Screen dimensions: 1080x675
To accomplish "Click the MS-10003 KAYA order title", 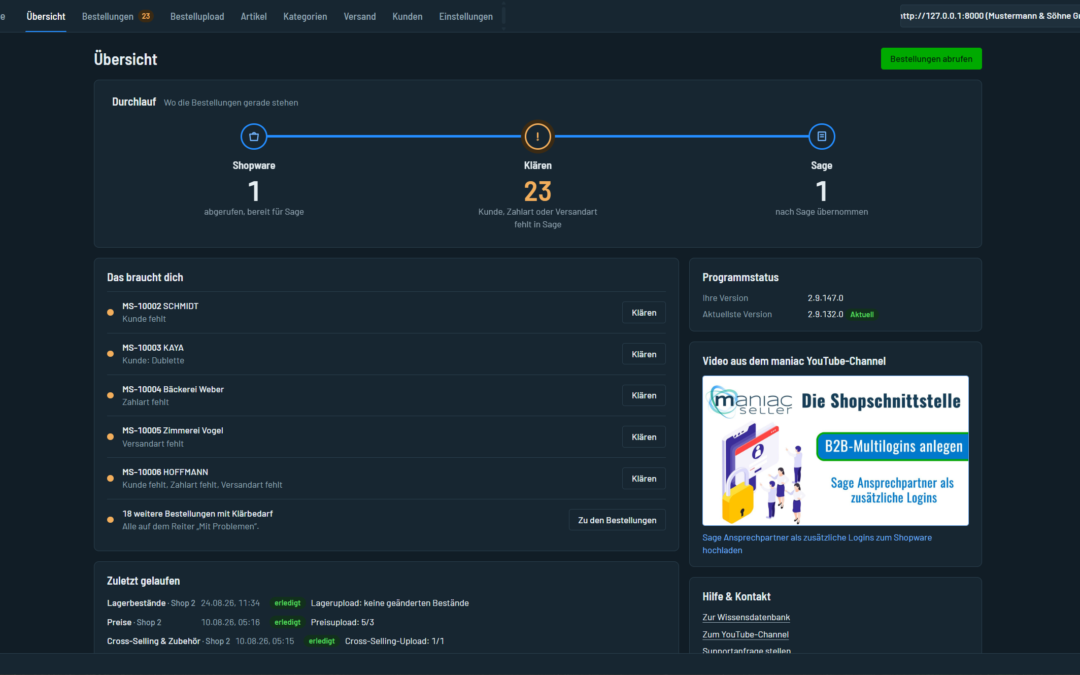I will 153,348.
